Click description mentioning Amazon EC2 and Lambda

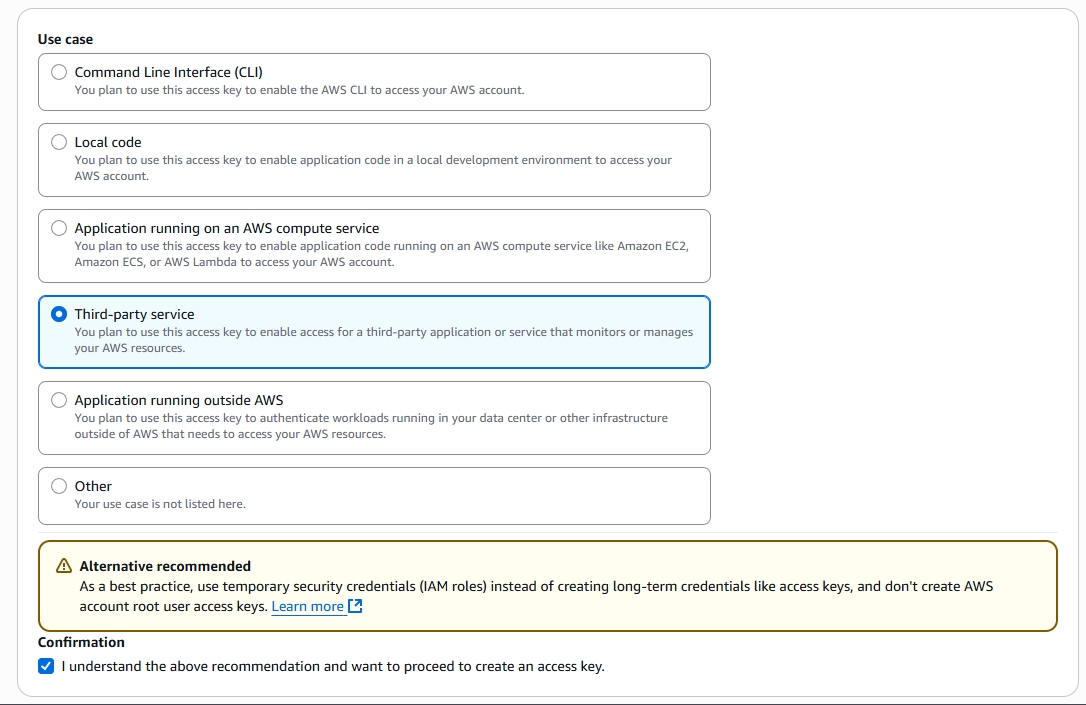tap(382, 253)
